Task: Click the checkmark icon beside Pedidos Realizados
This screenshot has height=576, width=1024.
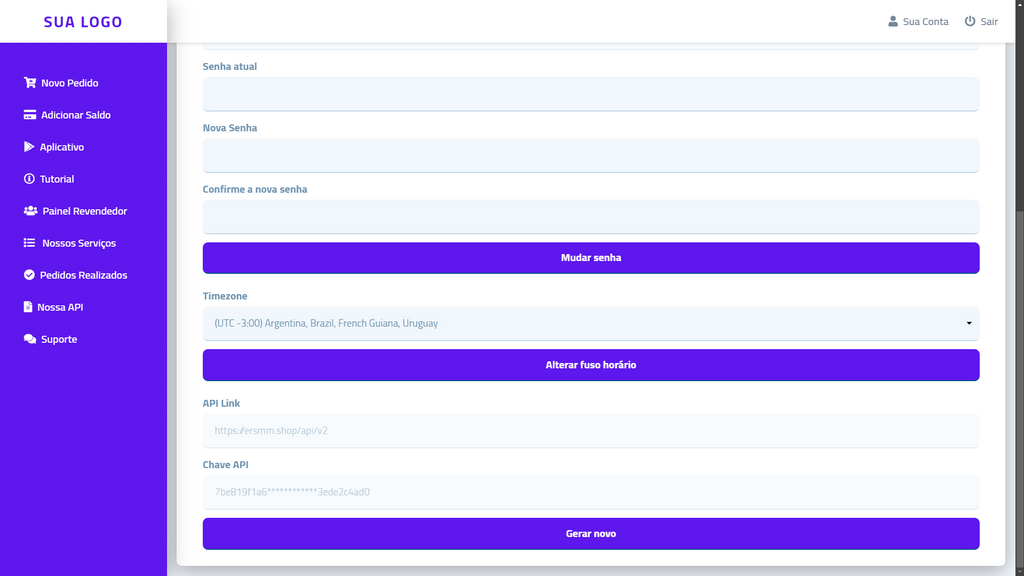Action: (28, 275)
